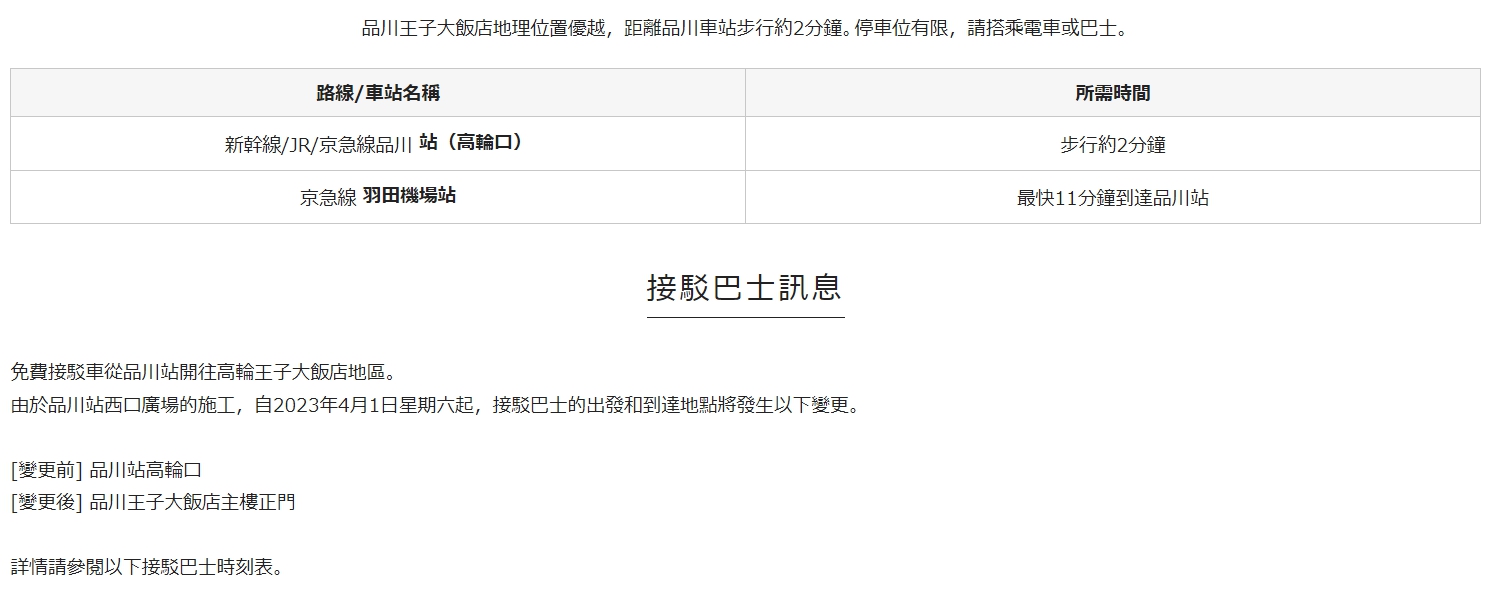The height and width of the screenshot is (594, 1495).
Task: Click the 新幹線/JR/京急線品川 站（高輪口） cell
Action: pos(378,144)
